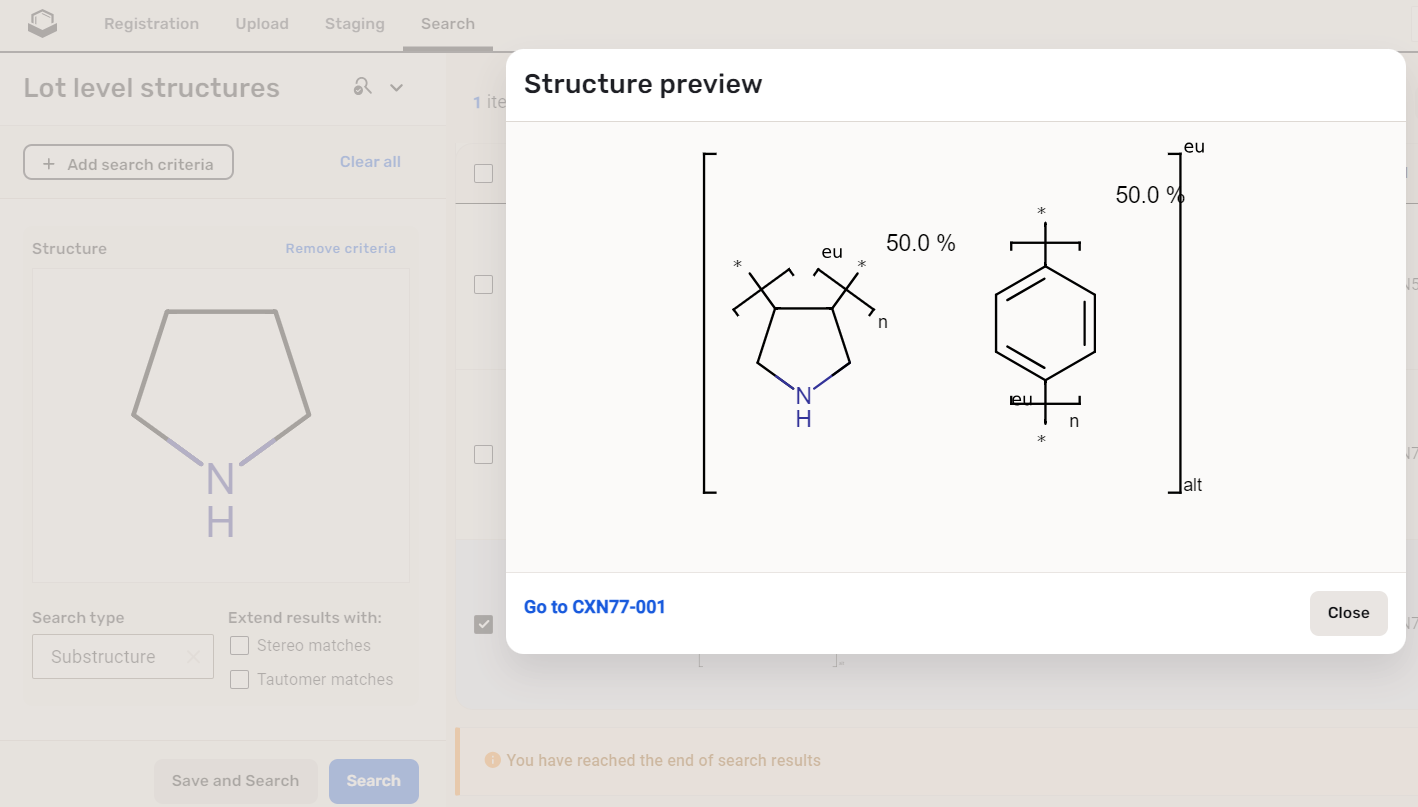Image resolution: width=1418 pixels, height=807 pixels.
Task: Toggle the select-all checkbox in results header
Action: [x=483, y=173]
